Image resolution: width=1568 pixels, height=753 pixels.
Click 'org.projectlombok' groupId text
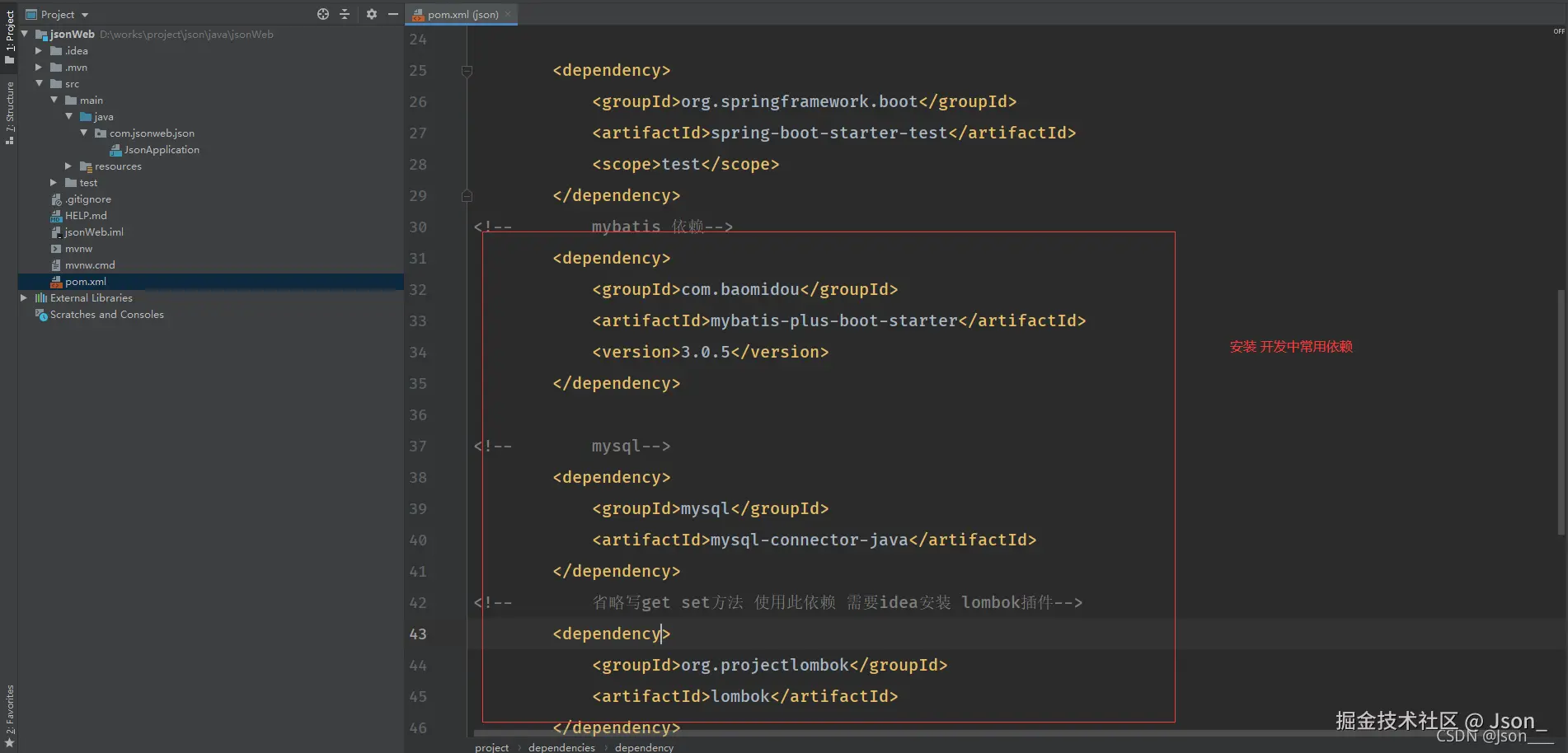(765, 665)
